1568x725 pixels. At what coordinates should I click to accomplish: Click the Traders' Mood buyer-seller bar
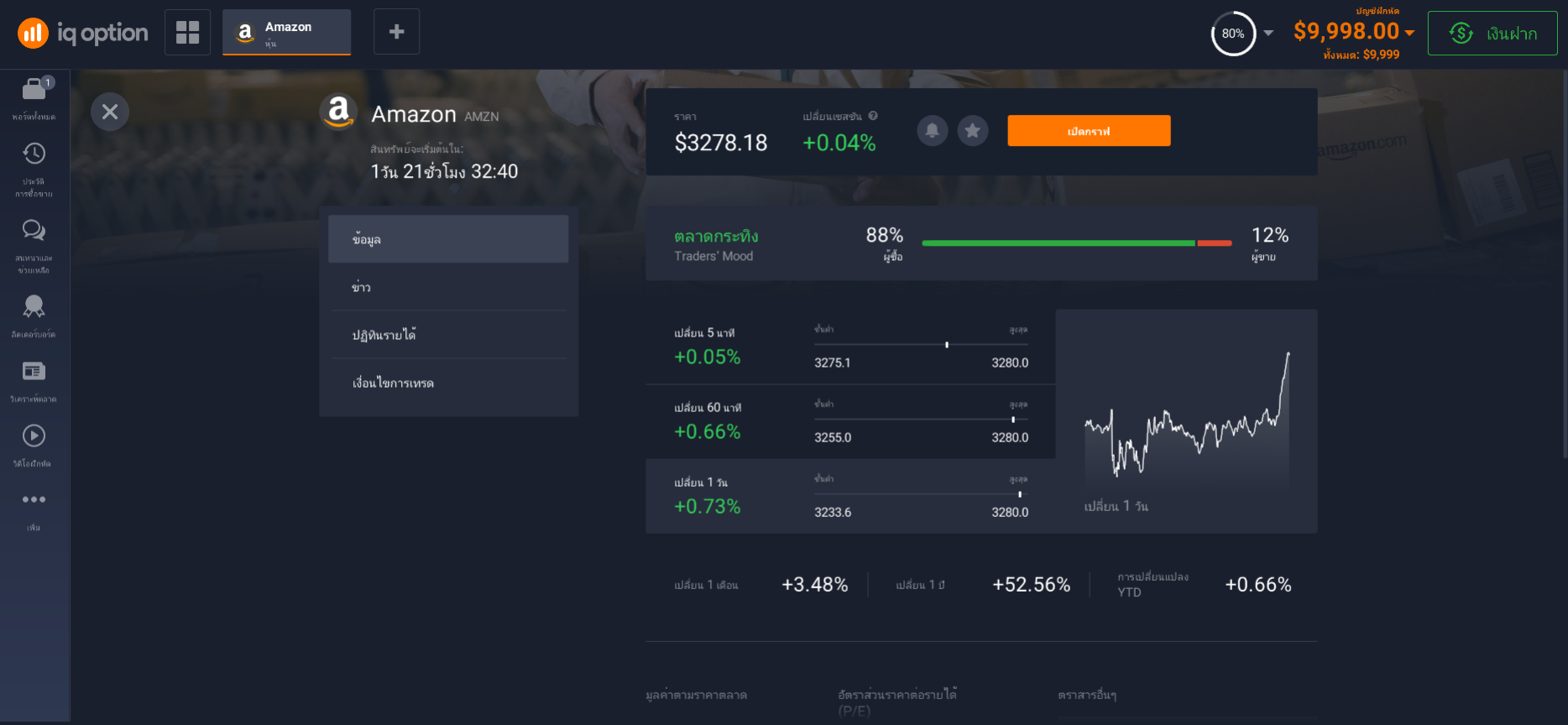(1077, 243)
